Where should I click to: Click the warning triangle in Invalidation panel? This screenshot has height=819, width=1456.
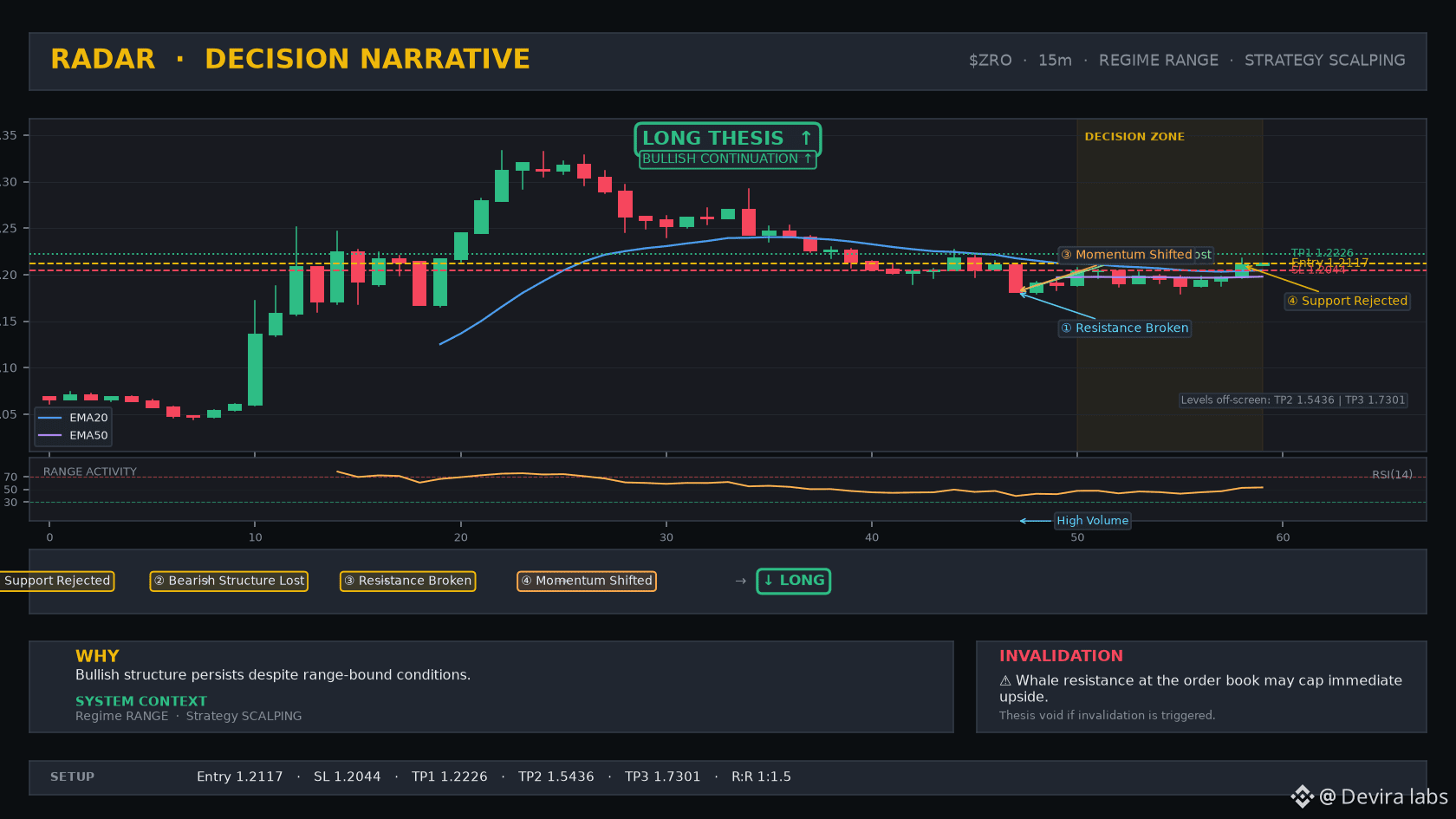1005,681
